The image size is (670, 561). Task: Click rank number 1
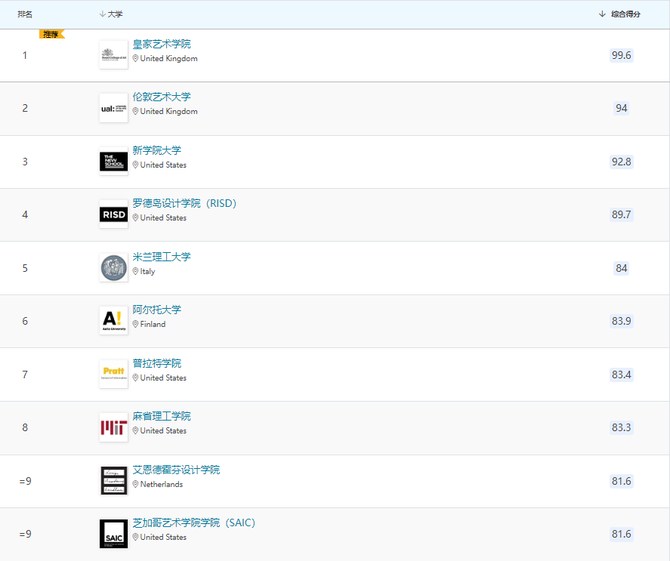click(x=25, y=55)
